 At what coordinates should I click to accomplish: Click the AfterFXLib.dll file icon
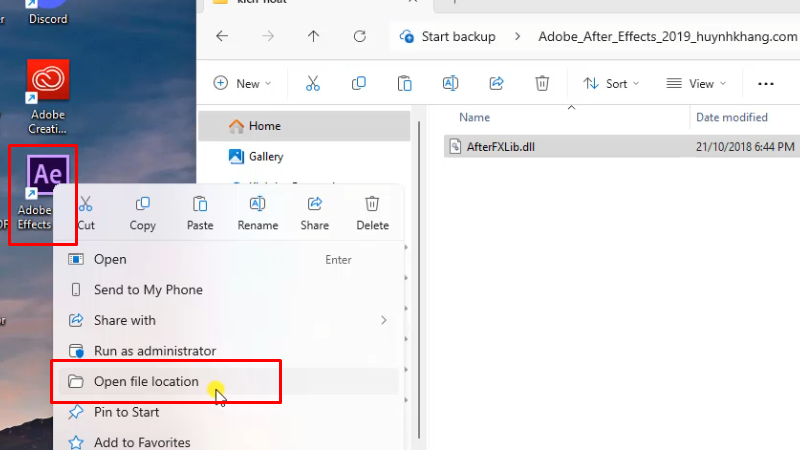click(455, 147)
